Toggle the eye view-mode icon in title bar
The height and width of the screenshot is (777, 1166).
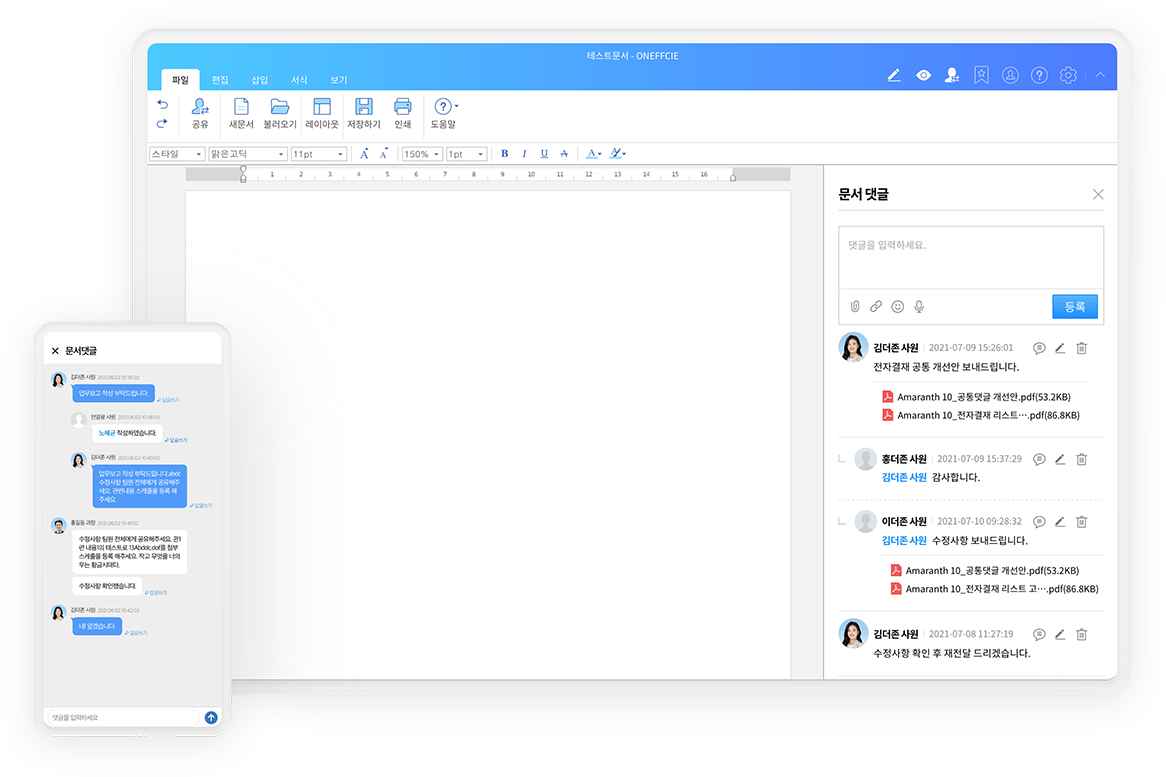pos(923,75)
